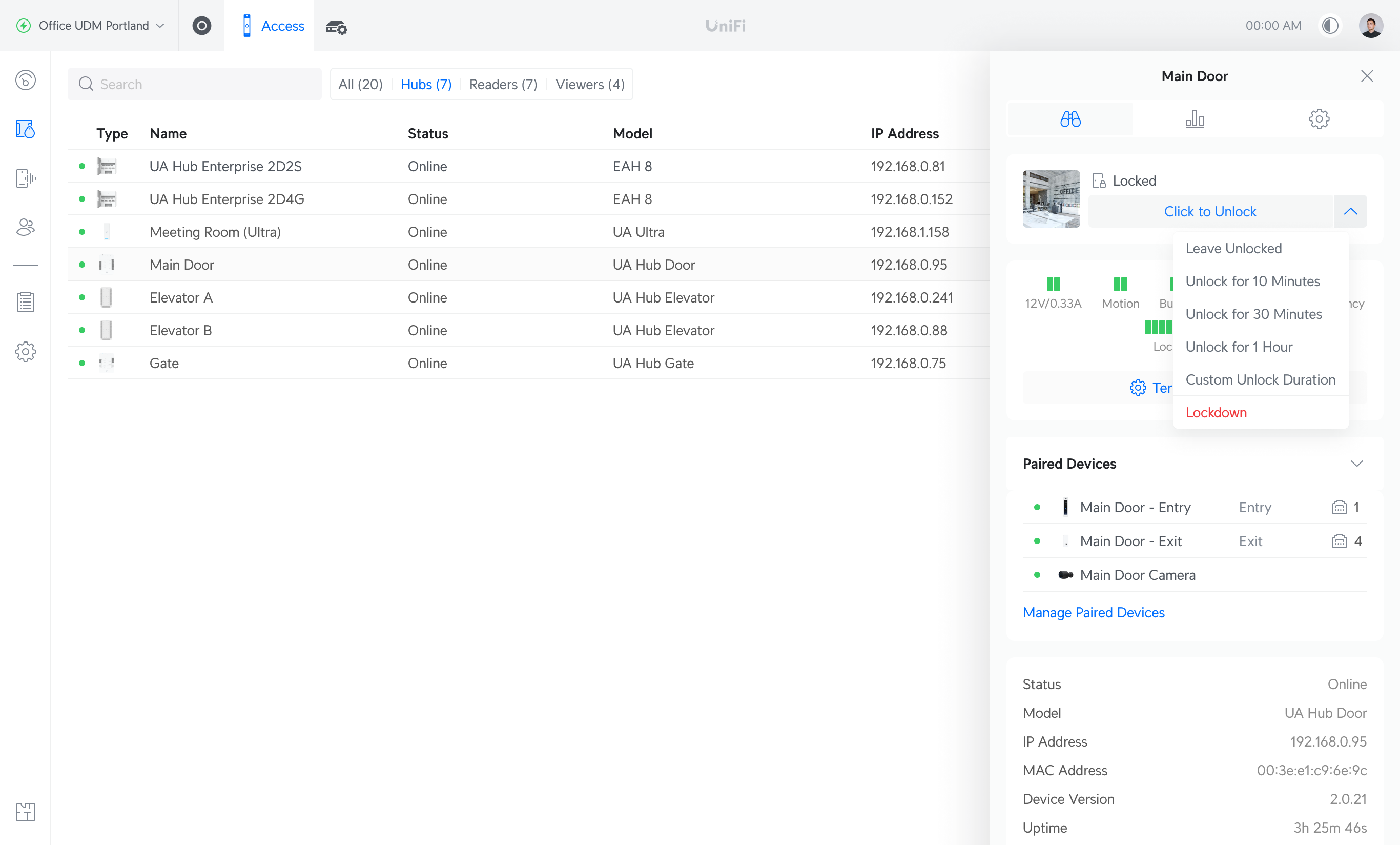Viewport: 1400px width, 845px height.
Task: Open the statistics bar chart tab
Action: 1195,119
